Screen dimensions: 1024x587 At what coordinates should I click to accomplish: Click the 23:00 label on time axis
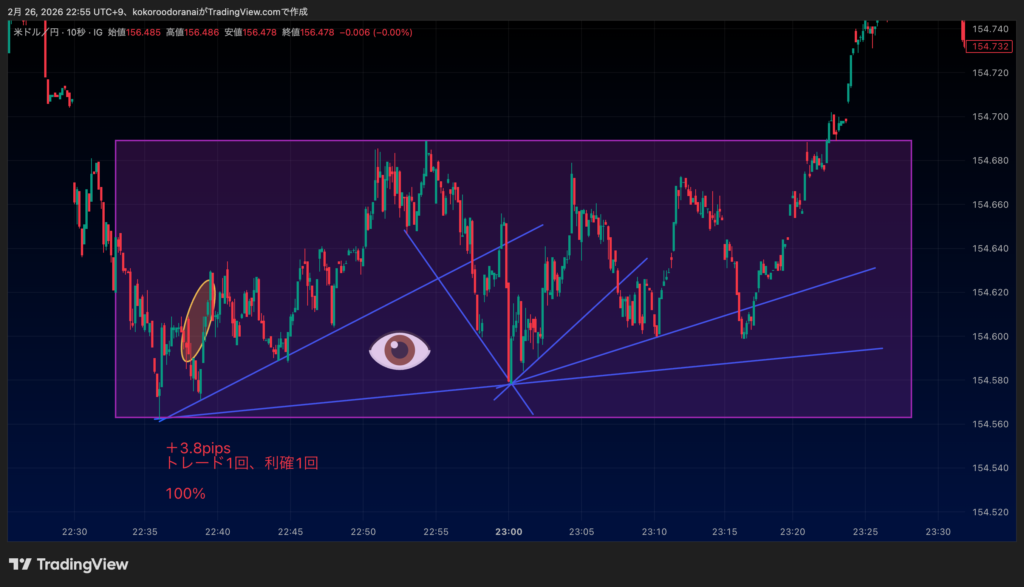click(509, 531)
